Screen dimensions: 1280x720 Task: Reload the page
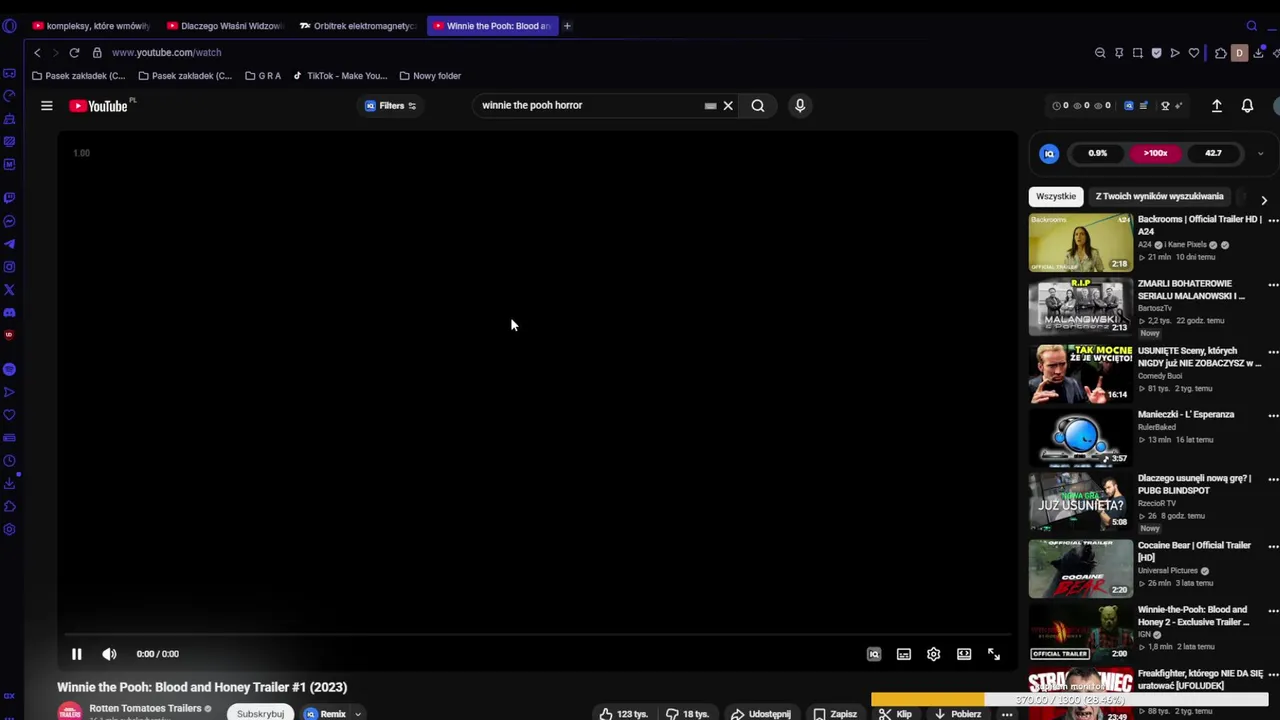click(x=74, y=53)
